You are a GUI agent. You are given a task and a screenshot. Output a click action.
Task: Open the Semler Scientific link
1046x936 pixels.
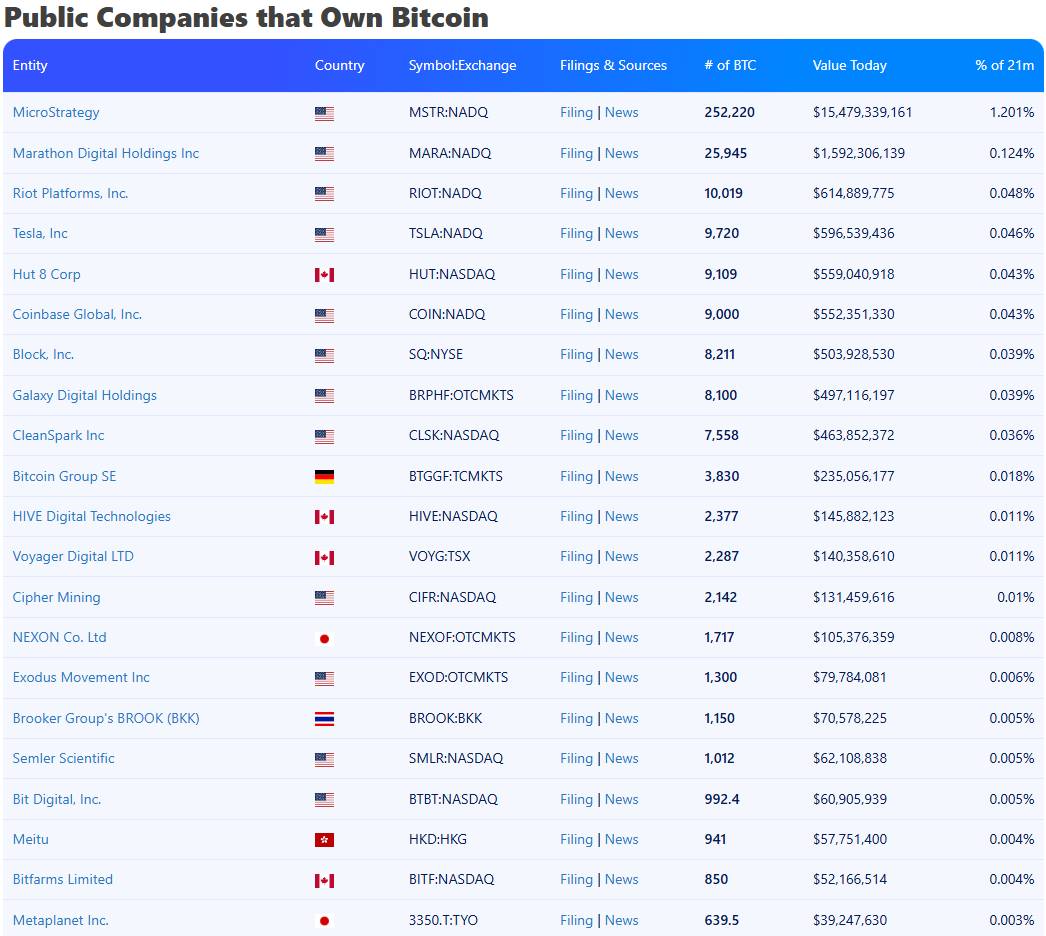point(63,758)
